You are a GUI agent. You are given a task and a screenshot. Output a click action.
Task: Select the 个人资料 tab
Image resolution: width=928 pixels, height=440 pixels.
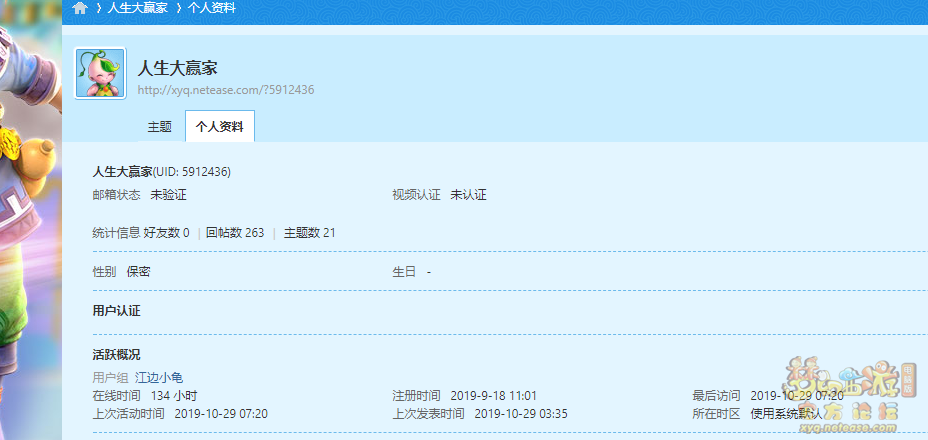coord(220,127)
